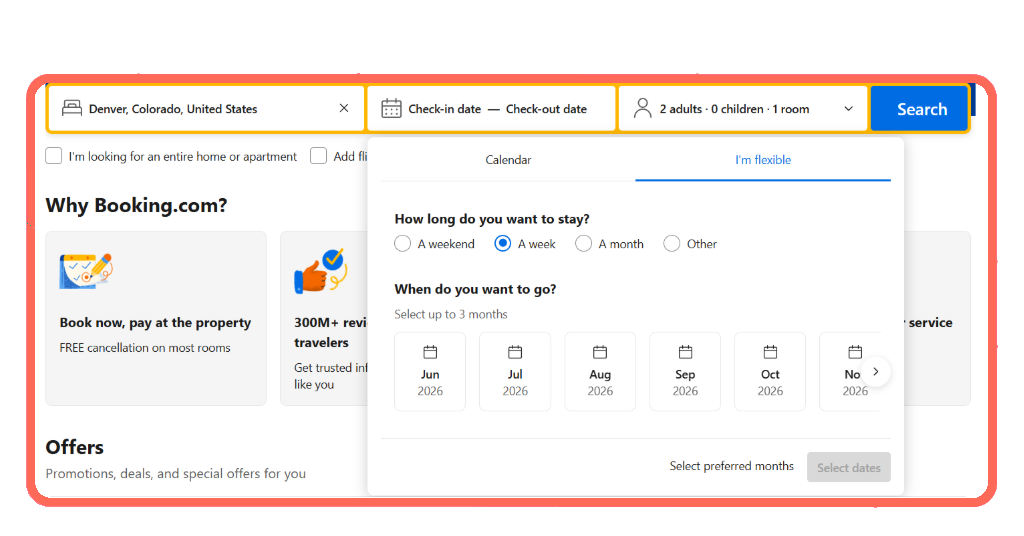The image size is (1024, 536).
Task: Click the calendar-and-pencil illustration
Action: 86,271
